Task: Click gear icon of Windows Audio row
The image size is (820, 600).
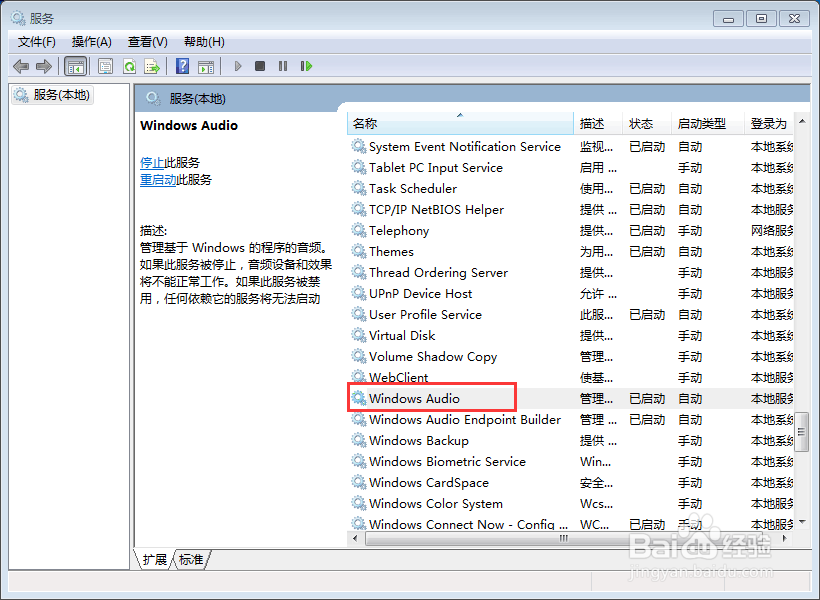Action: (358, 398)
